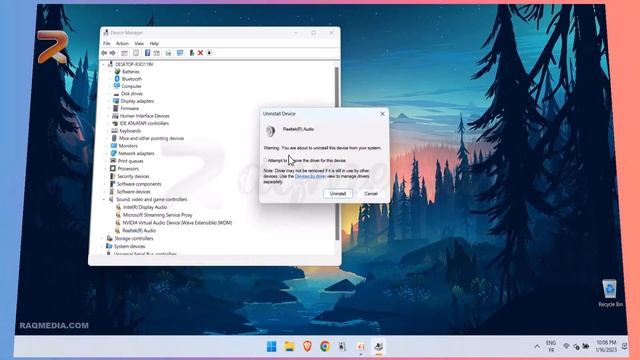Open the Action menu
This screenshot has width=640, height=360.
(122, 43)
